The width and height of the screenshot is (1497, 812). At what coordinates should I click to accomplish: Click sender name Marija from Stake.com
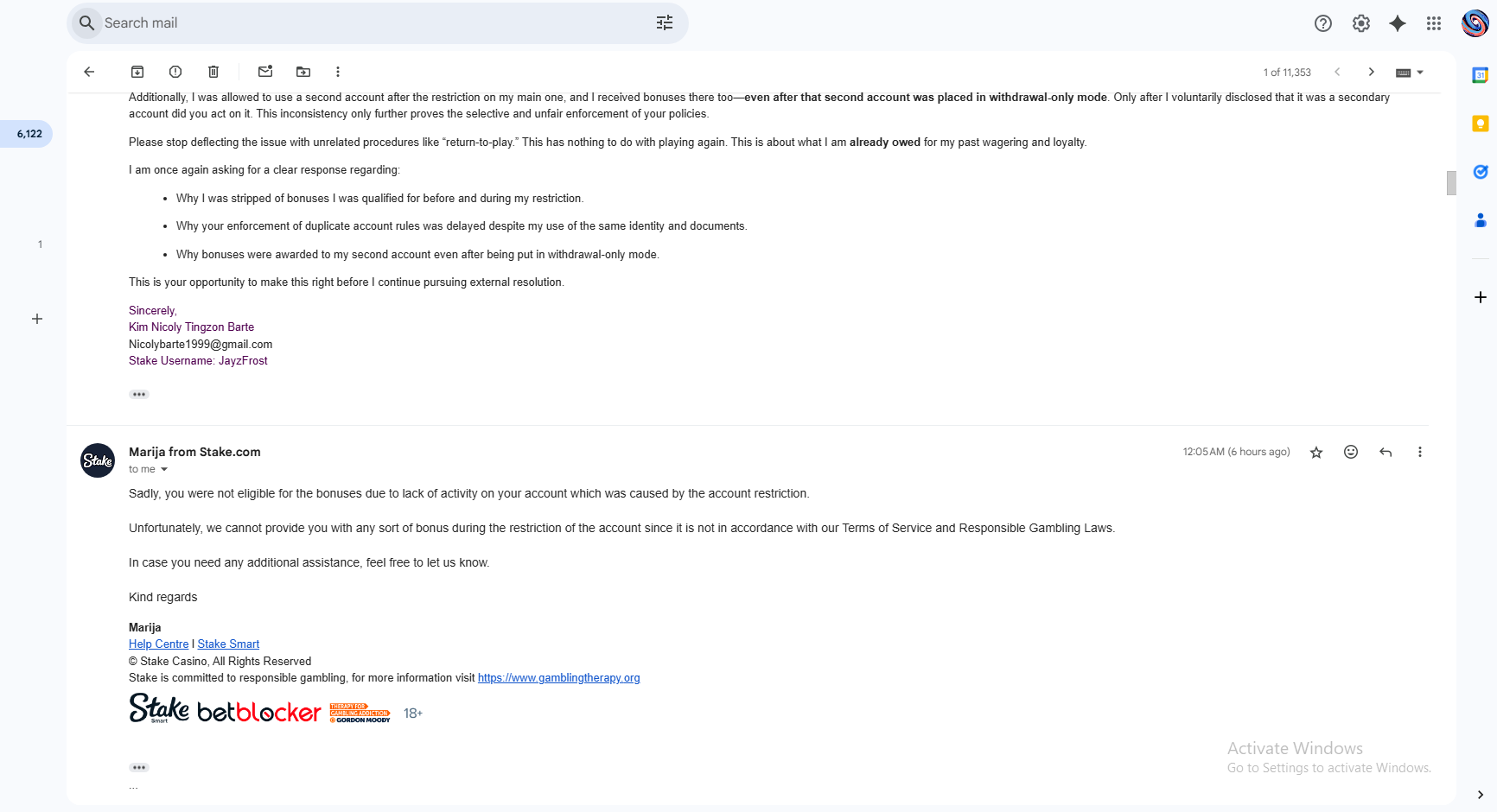click(194, 452)
